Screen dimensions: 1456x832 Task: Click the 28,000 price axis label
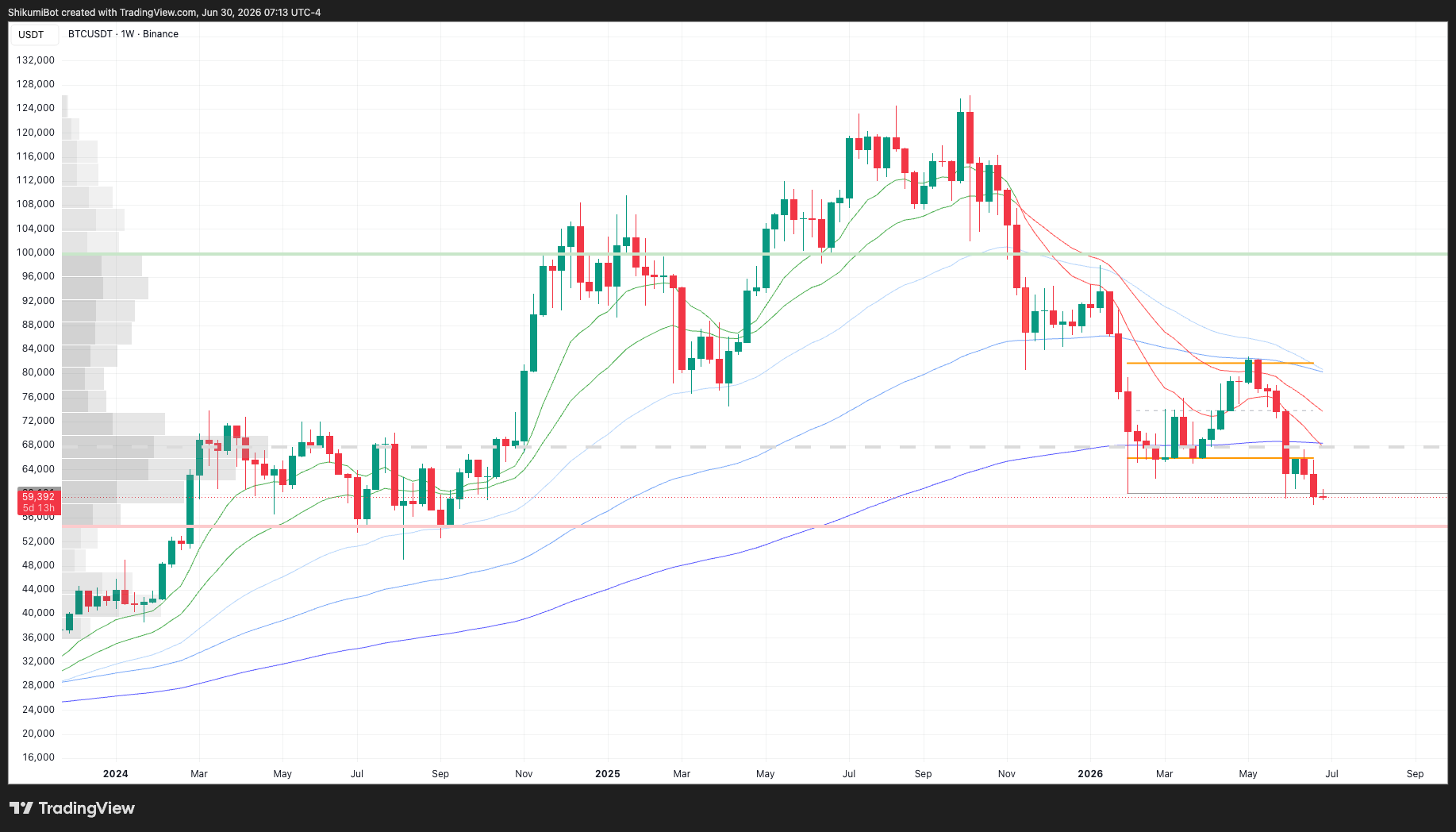[x=38, y=685]
